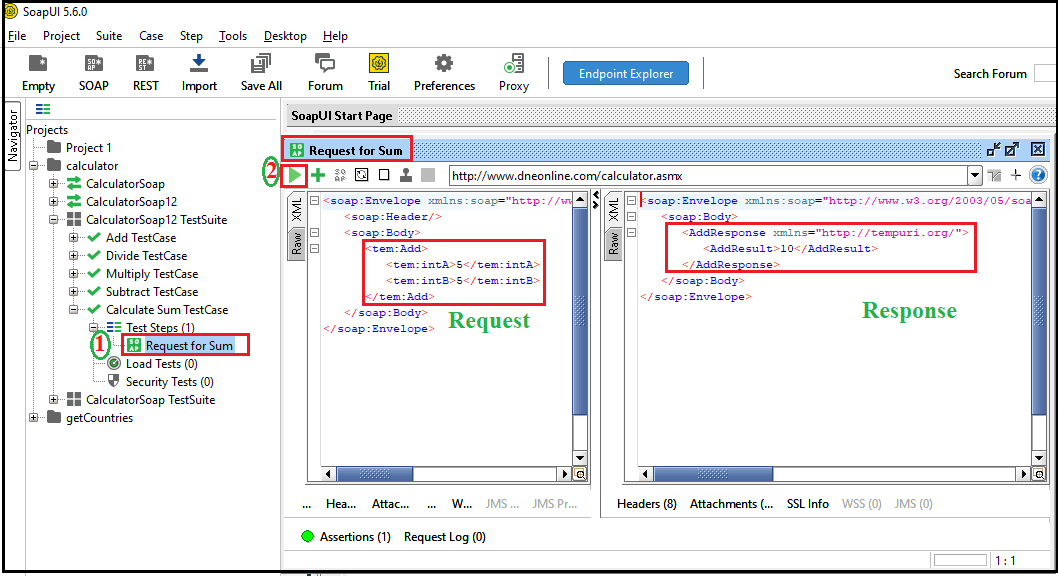The height and width of the screenshot is (576, 1058).
Task: Submit the request with the green play icon
Action: (x=295, y=175)
